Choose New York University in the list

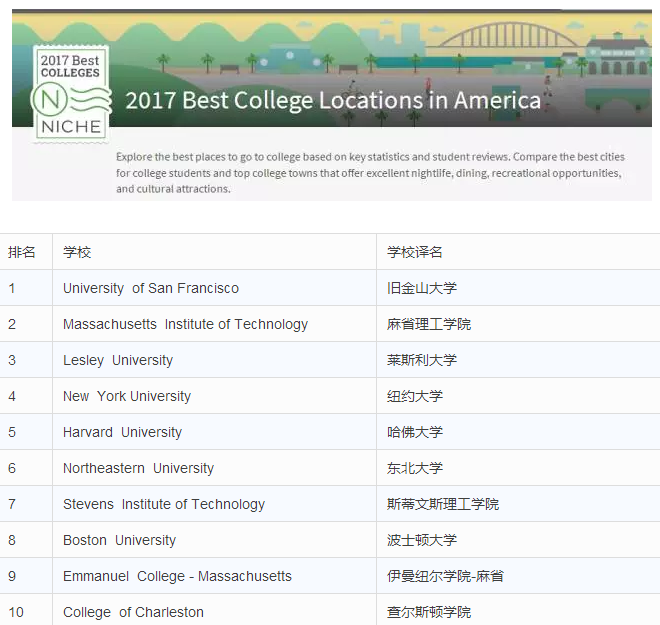pyautogui.click(x=127, y=396)
